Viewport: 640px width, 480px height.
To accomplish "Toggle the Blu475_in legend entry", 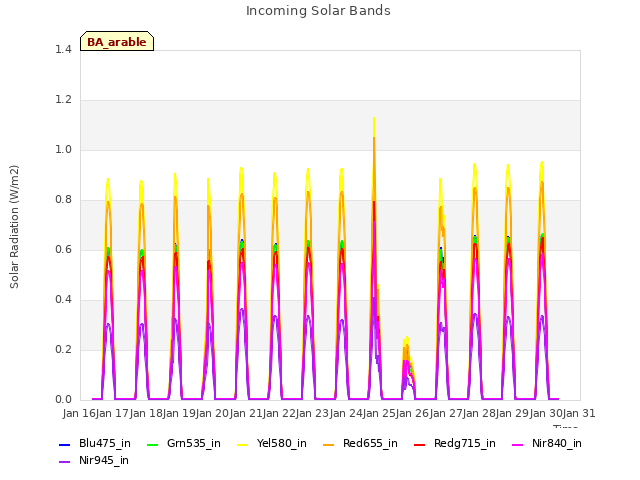I will (95, 444).
